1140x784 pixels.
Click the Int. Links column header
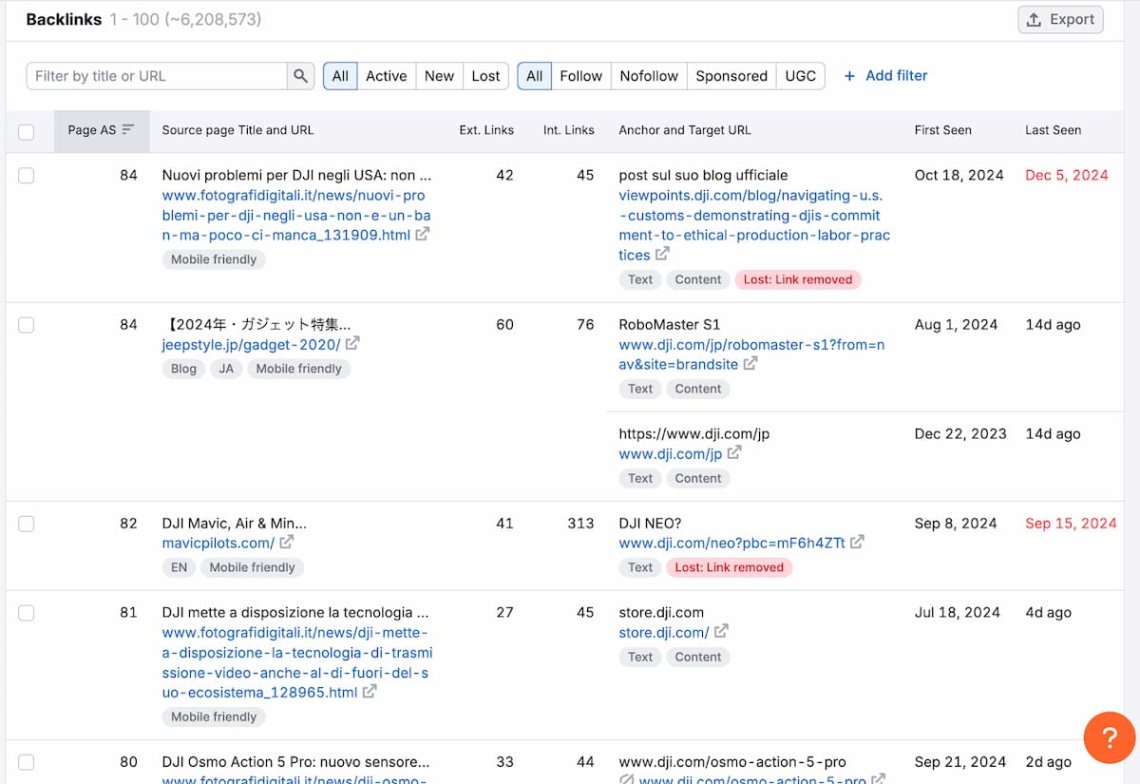[x=569, y=130]
